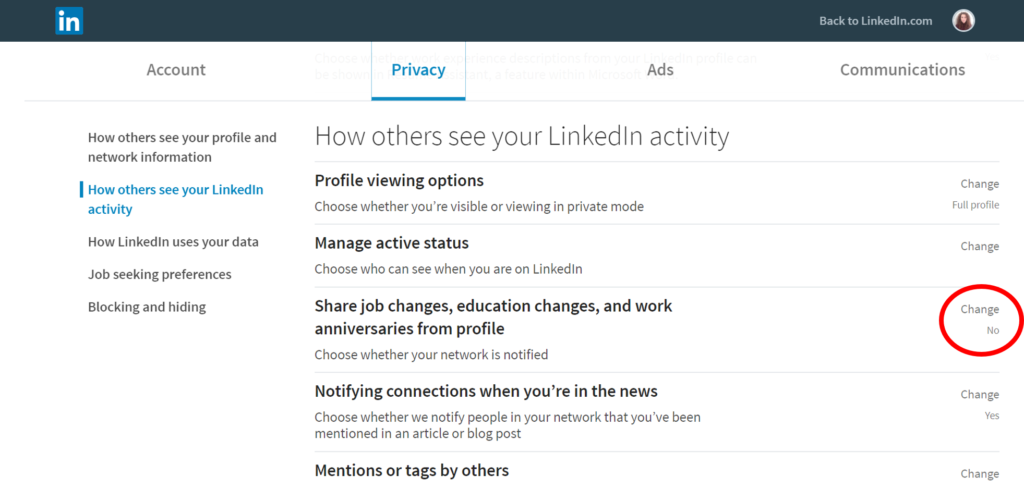Go back to LinkedIn.com
This screenshot has height=488, width=1024.
(x=875, y=21)
